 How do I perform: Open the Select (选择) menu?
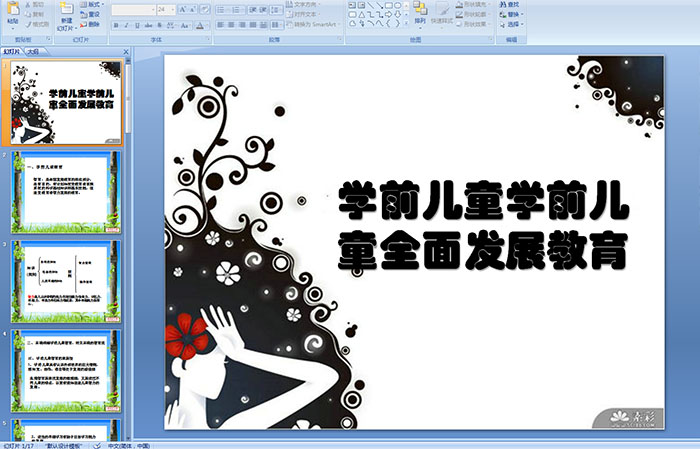512,25
